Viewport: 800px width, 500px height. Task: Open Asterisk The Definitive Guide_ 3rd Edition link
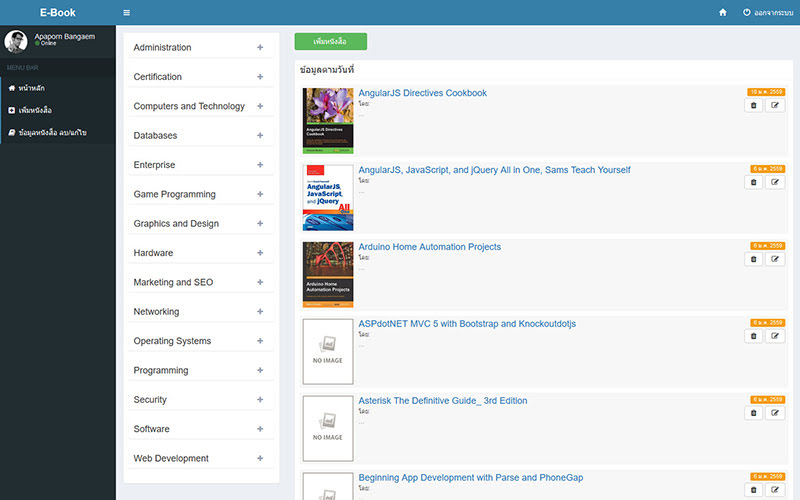[443, 401]
